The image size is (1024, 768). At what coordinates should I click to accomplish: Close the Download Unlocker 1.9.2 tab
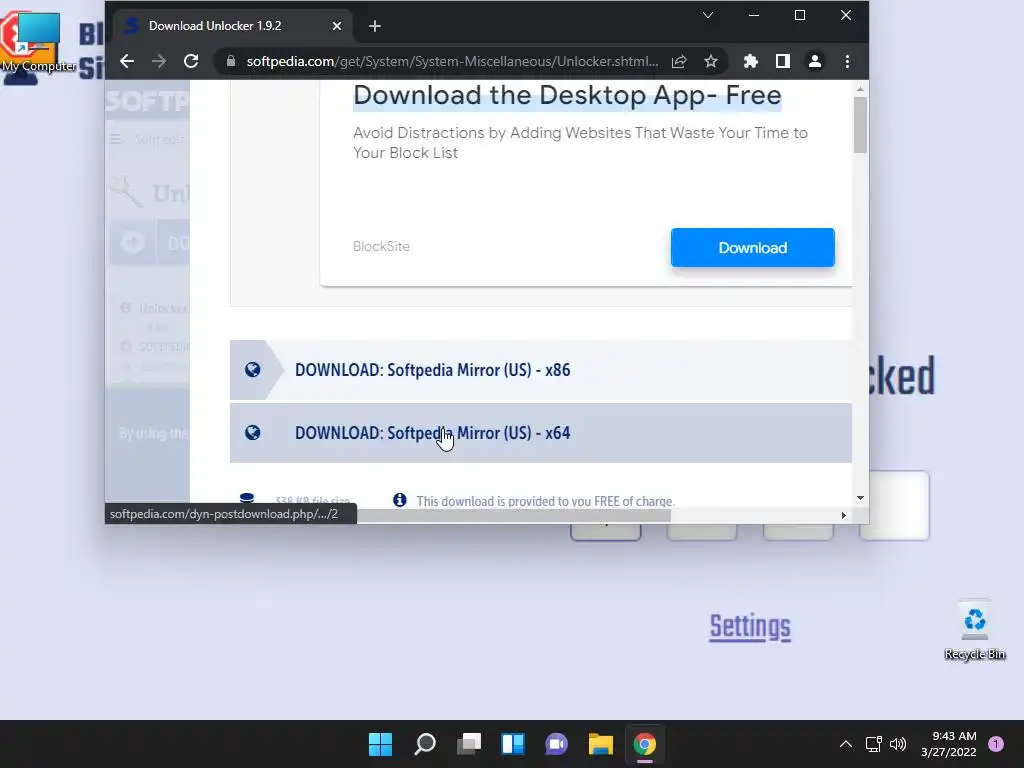(336, 26)
